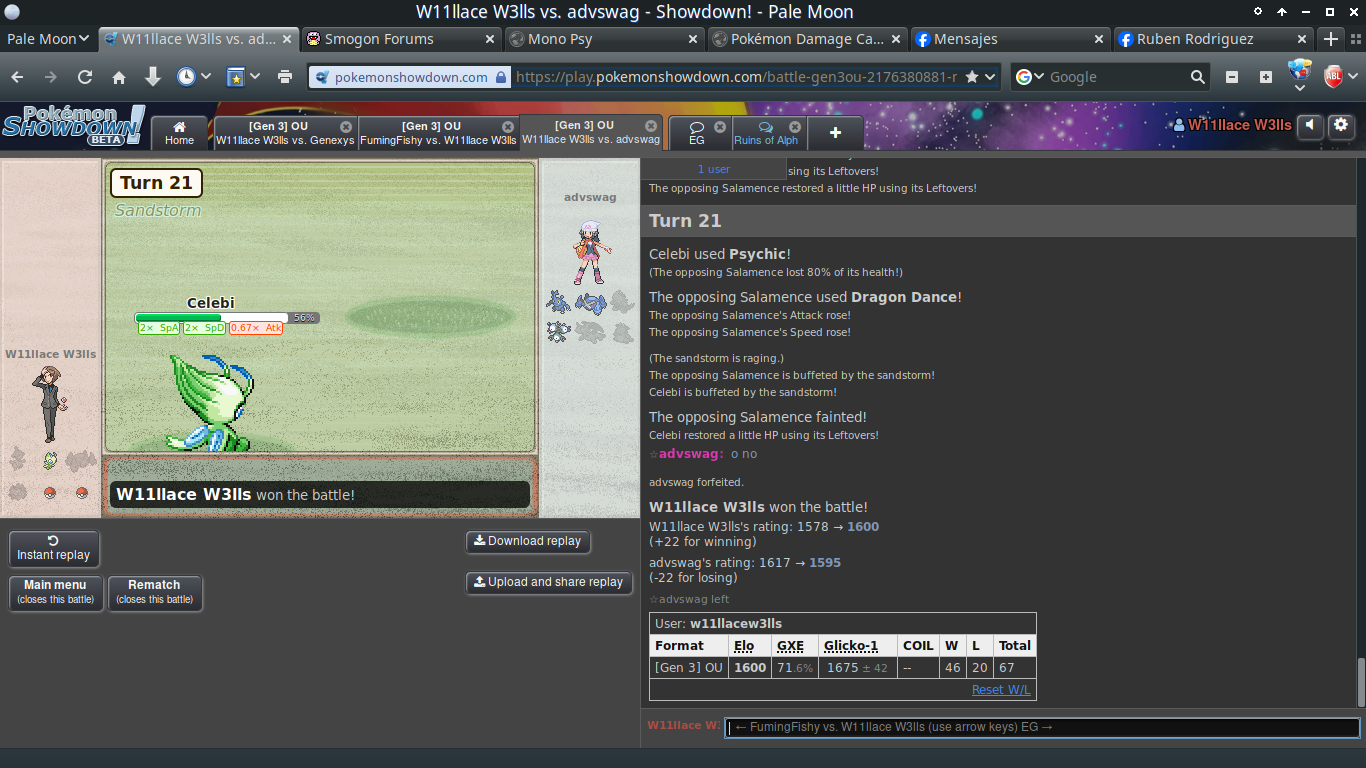The height and width of the screenshot is (768, 1366).
Task: Click the Rematch button
Action: point(154,592)
